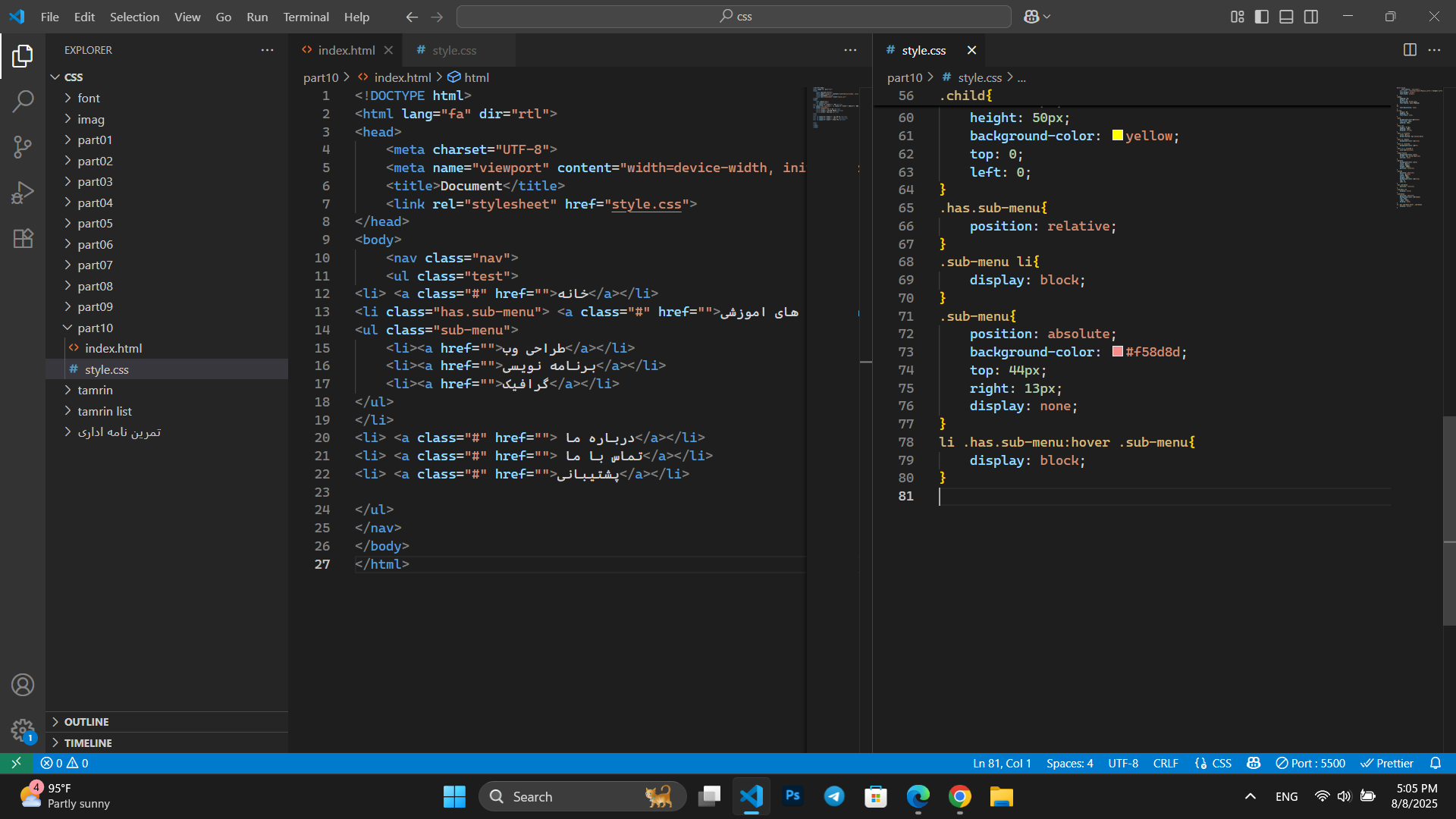Toggle the Secondary Side Bar visibility

tap(1311, 17)
